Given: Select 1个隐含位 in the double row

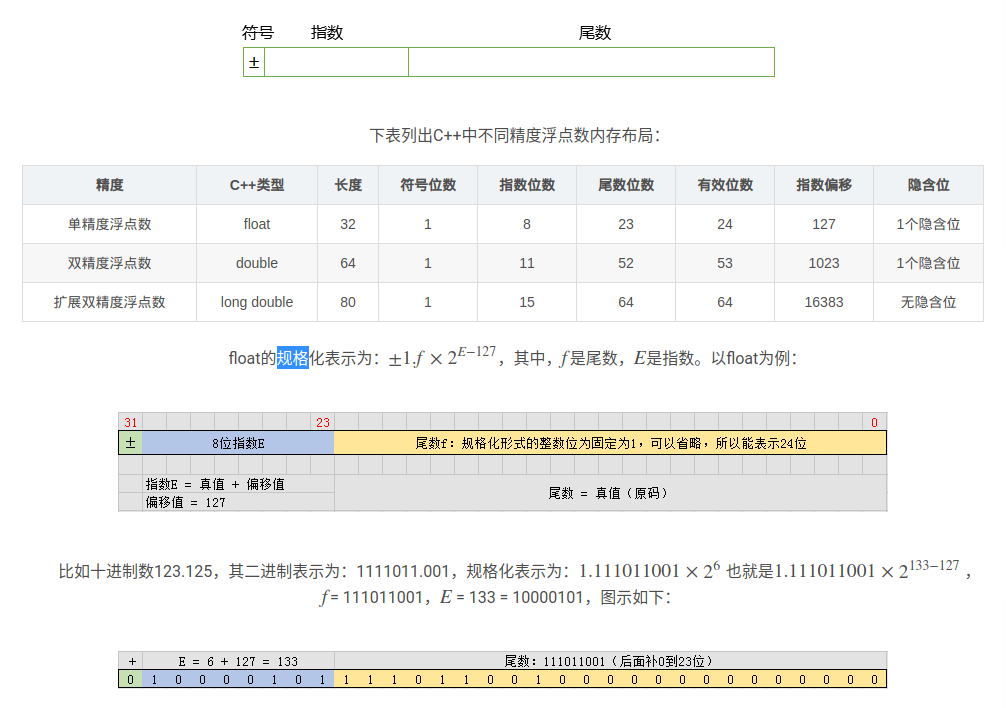Looking at the screenshot, I should [x=928, y=264].
